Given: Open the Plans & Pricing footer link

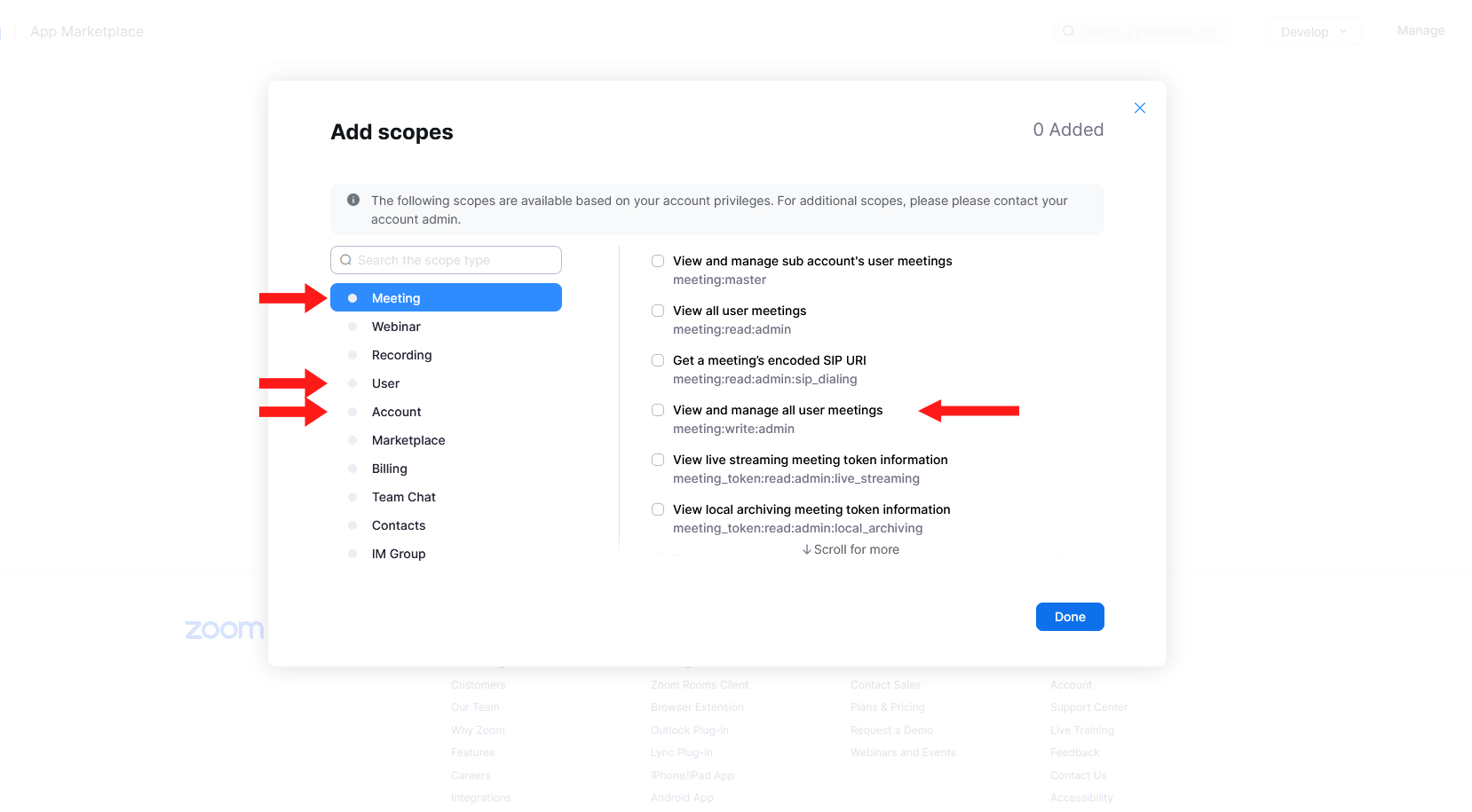Looking at the screenshot, I should coord(888,707).
